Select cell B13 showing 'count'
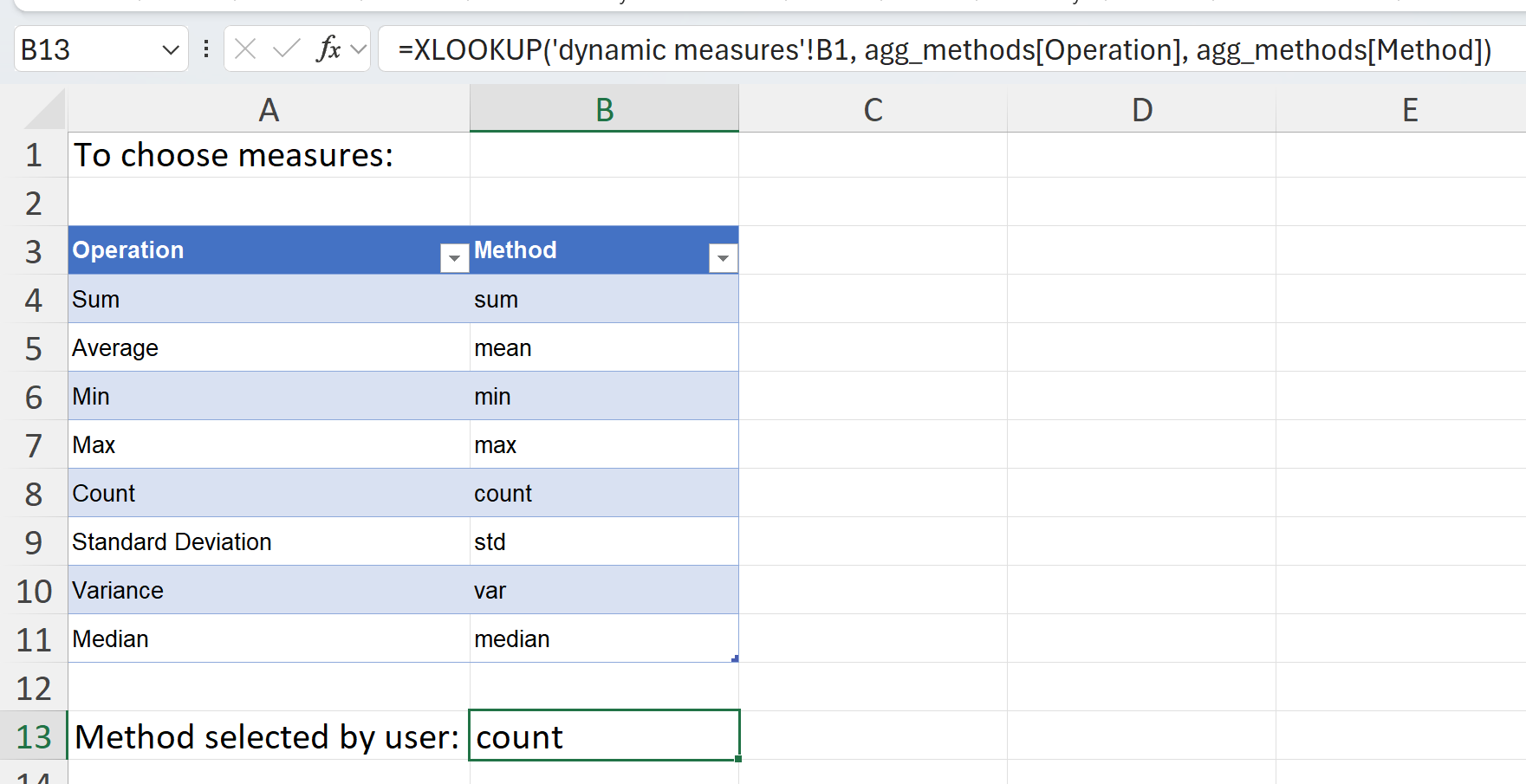 [x=604, y=736]
